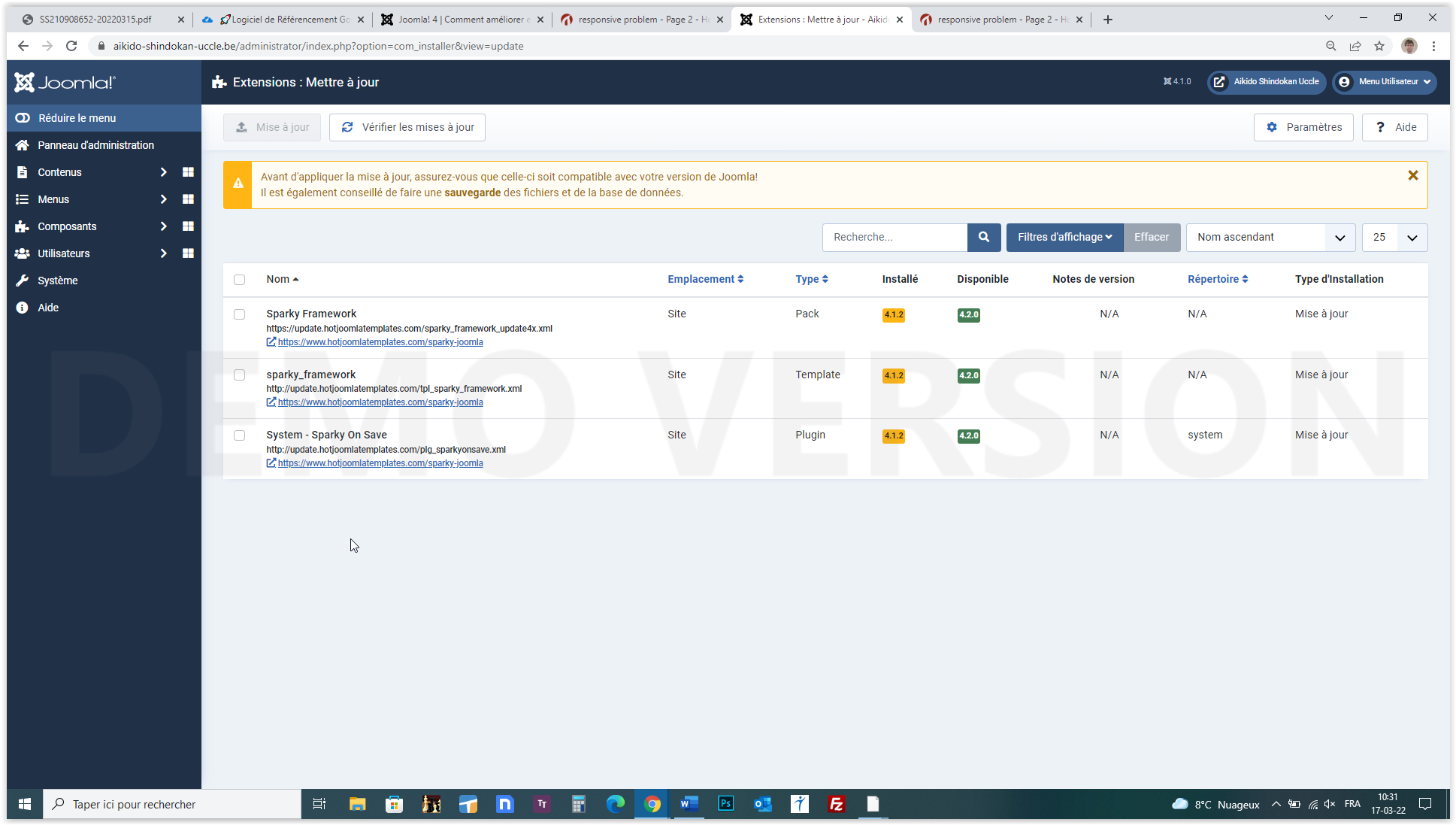The width and height of the screenshot is (1456, 825).
Task: Open the Nom ascendant sort dropdown
Action: [1270, 237]
